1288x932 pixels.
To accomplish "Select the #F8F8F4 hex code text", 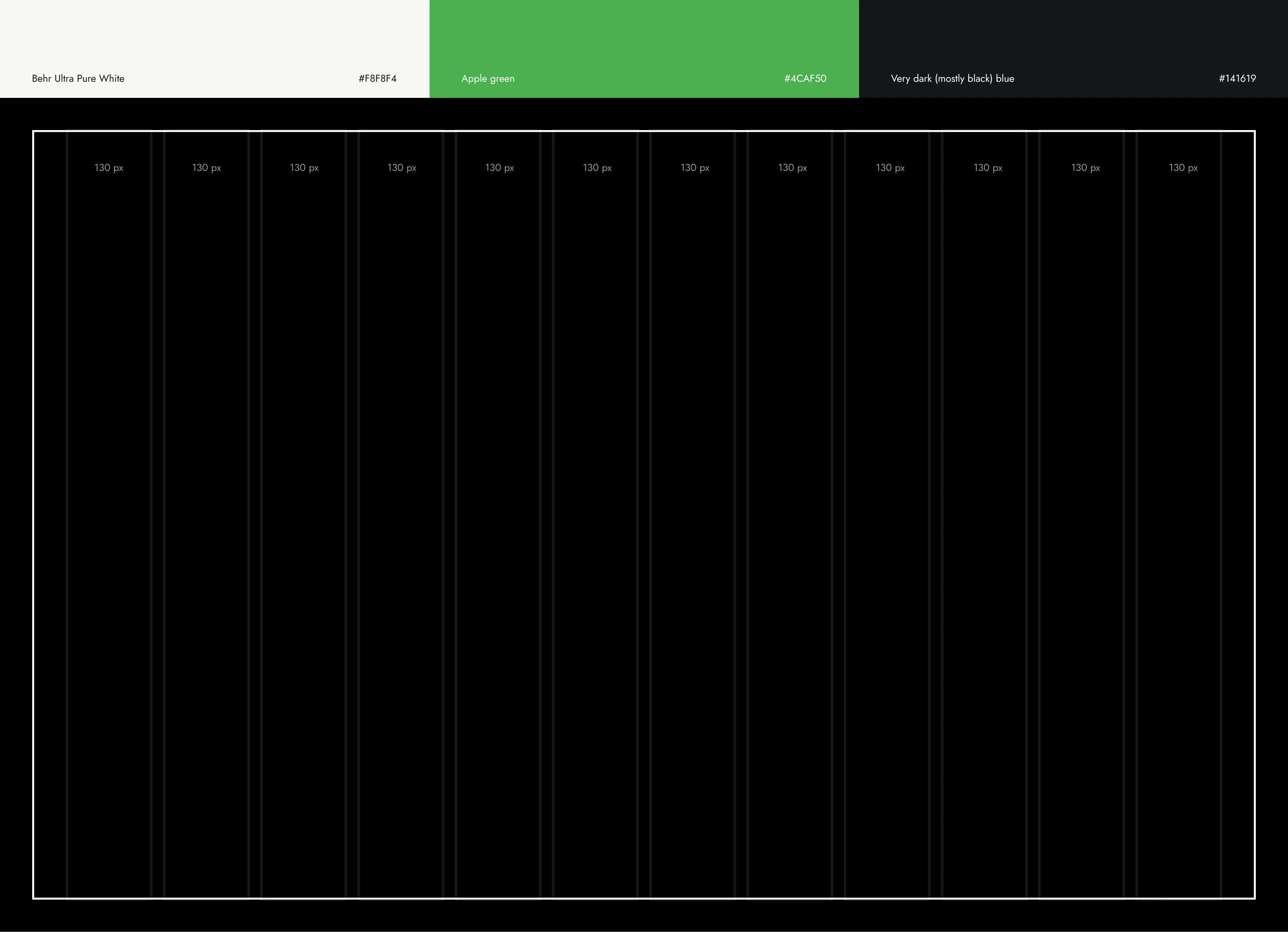I will pyautogui.click(x=378, y=79).
